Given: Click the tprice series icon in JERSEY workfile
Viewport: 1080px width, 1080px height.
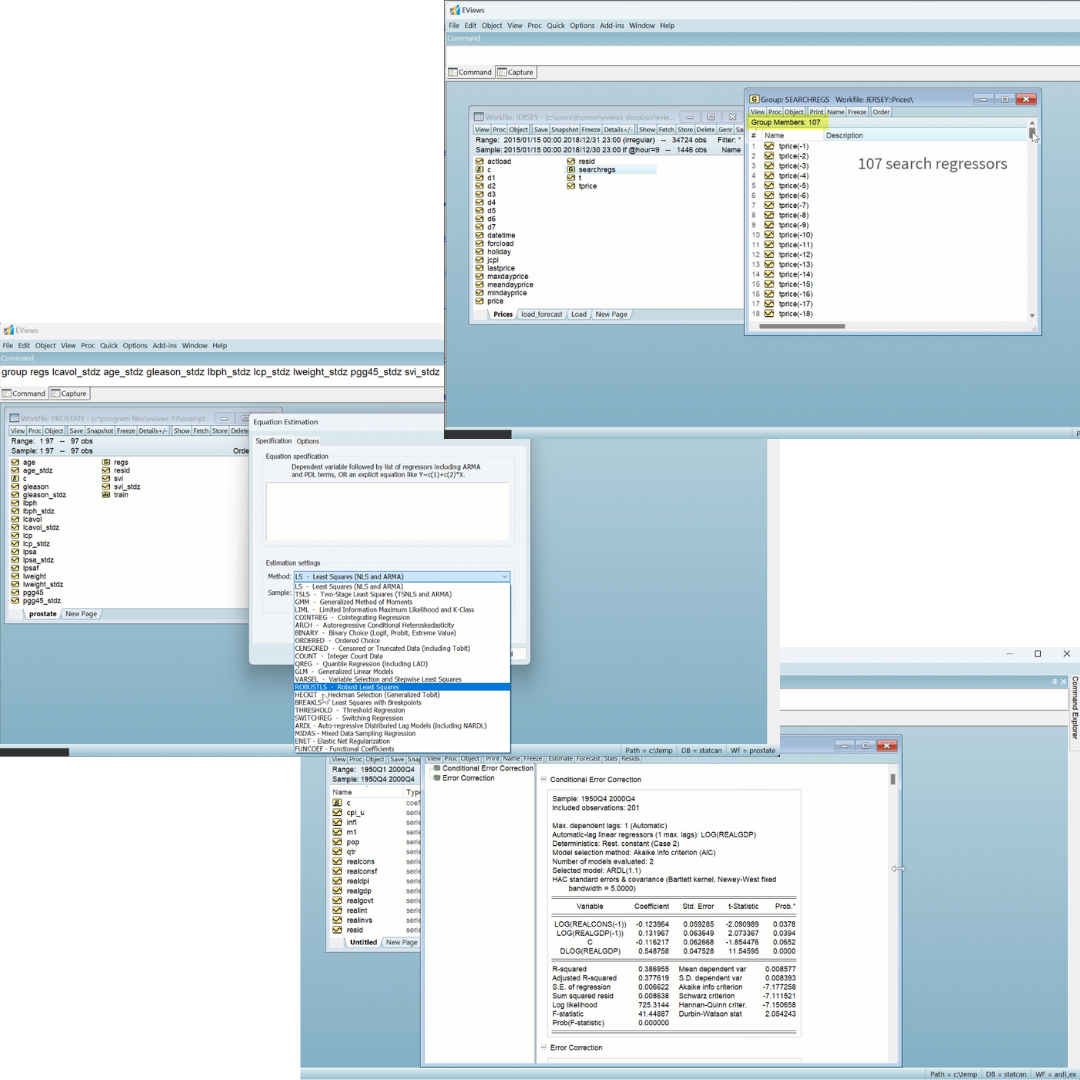Looking at the screenshot, I should pyautogui.click(x=571, y=186).
